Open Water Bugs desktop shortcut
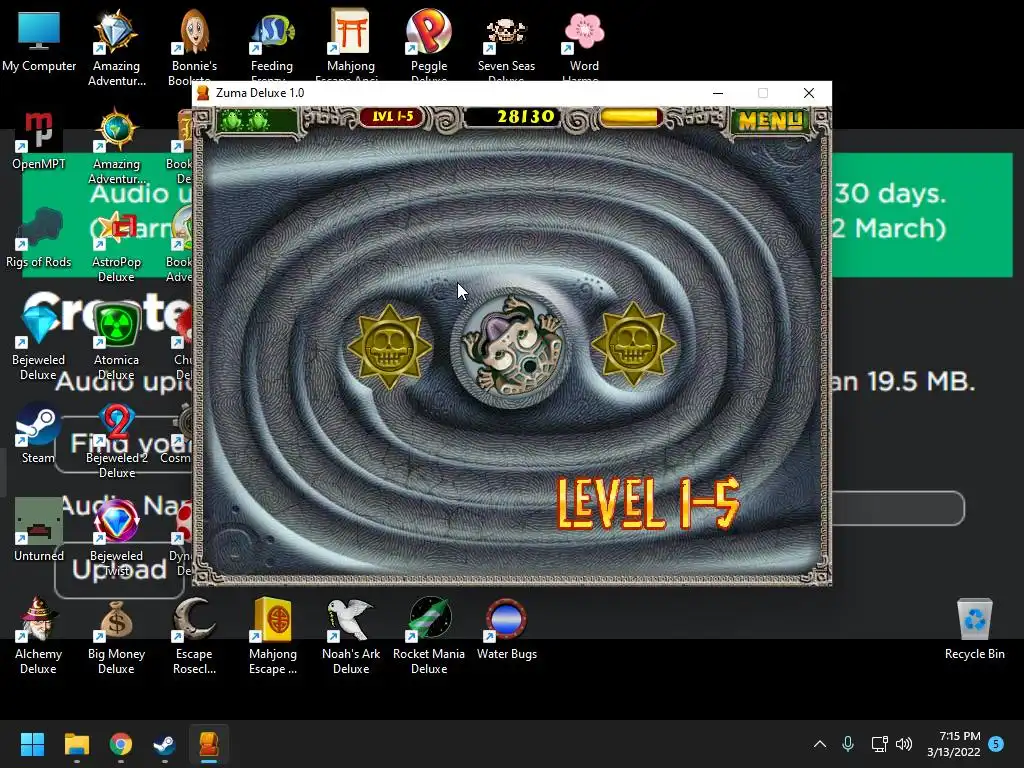This screenshot has height=768, width=1024. pyautogui.click(x=507, y=630)
